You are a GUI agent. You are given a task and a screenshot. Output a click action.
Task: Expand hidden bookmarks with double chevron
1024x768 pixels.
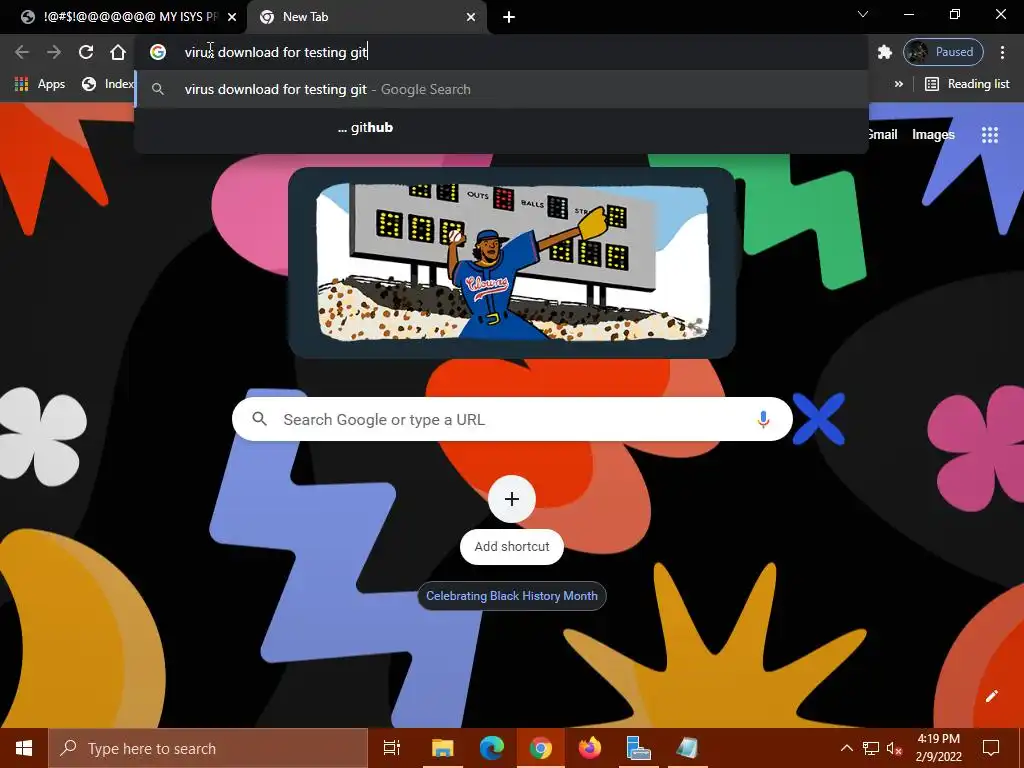[899, 84]
